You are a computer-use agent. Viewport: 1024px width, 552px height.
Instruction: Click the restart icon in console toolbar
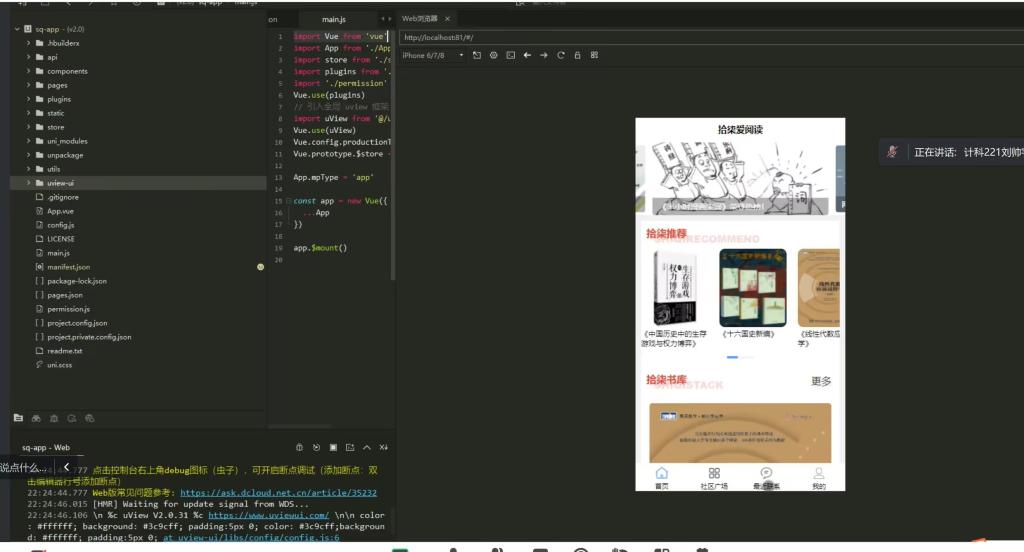(x=316, y=447)
